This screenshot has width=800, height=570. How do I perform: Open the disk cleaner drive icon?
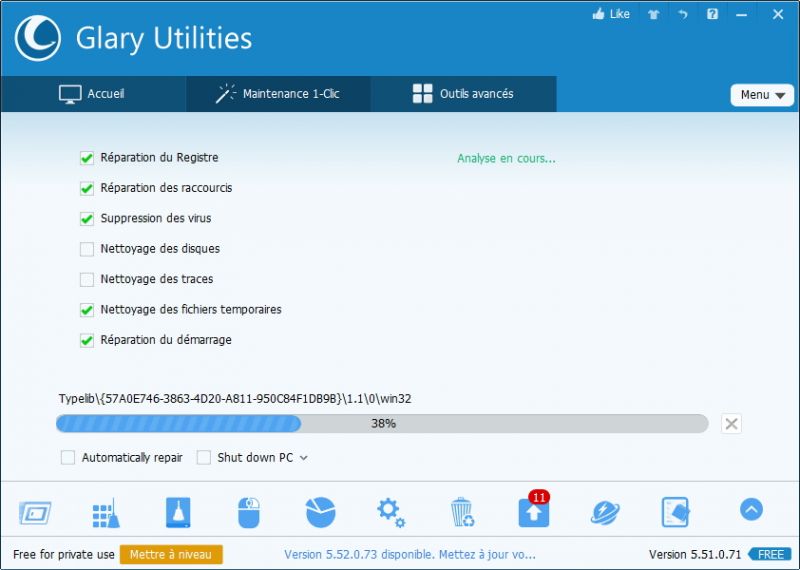tap(178, 512)
